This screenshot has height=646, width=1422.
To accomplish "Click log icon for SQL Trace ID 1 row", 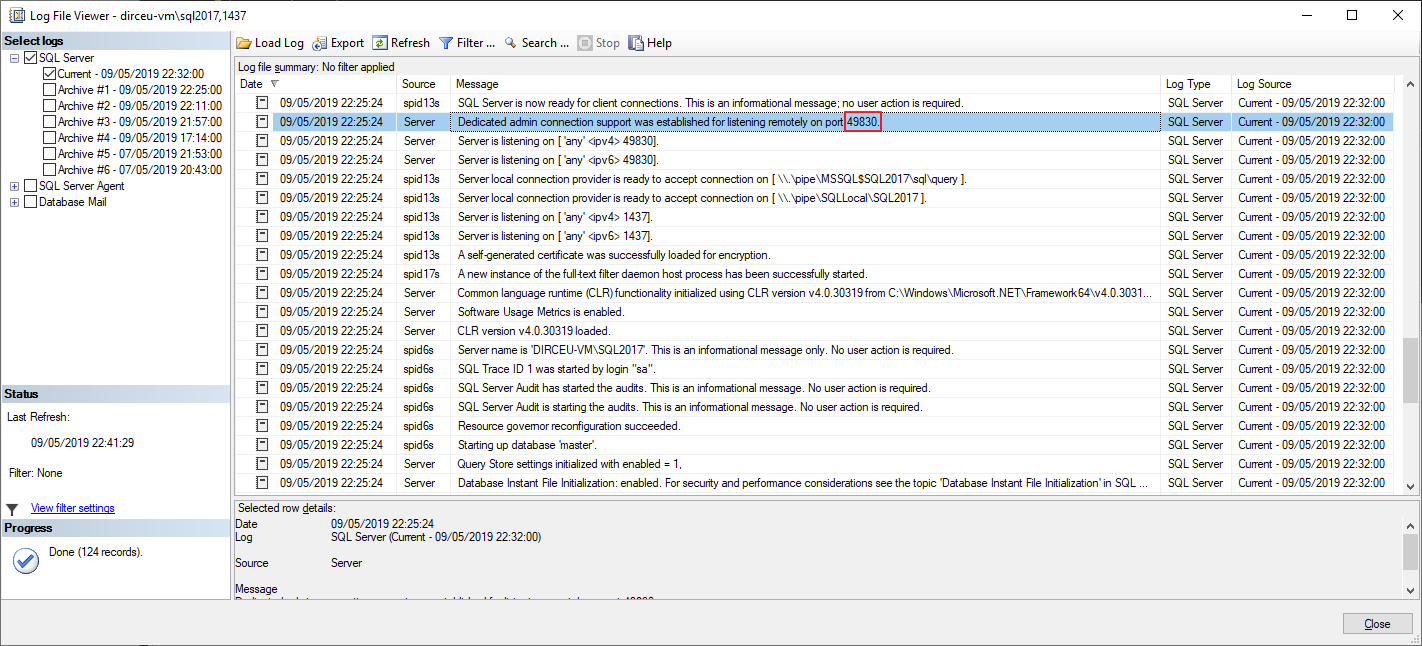I will point(262,369).
